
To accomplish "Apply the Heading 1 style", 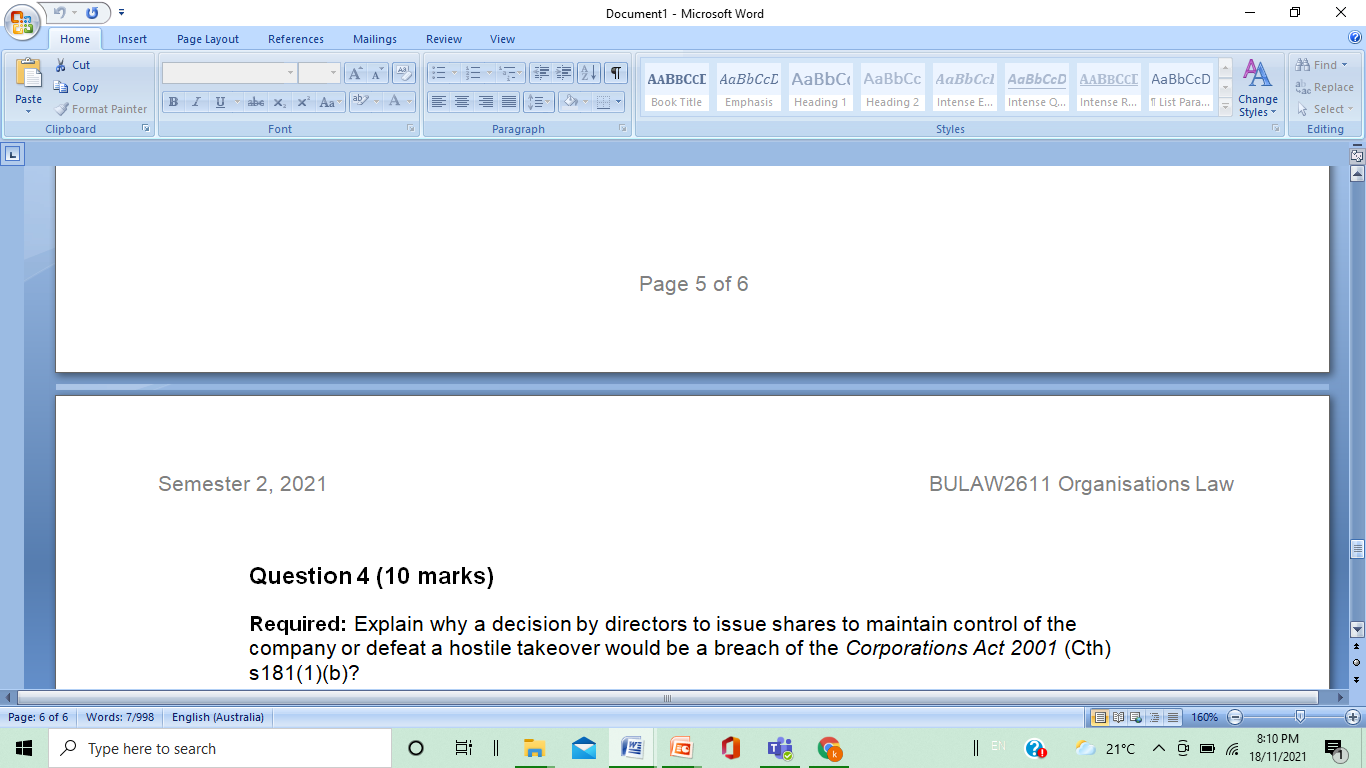I will (820, 87).
